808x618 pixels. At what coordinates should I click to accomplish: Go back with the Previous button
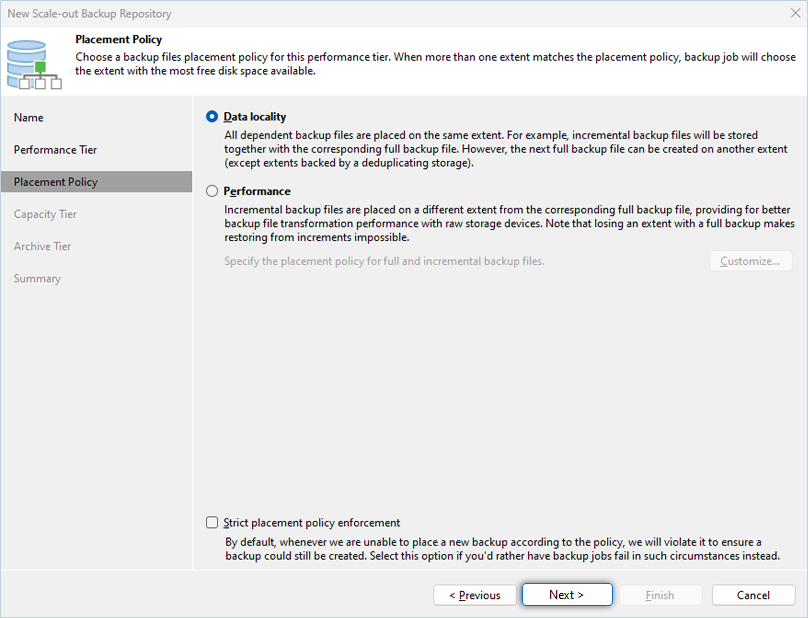[475, 595]
